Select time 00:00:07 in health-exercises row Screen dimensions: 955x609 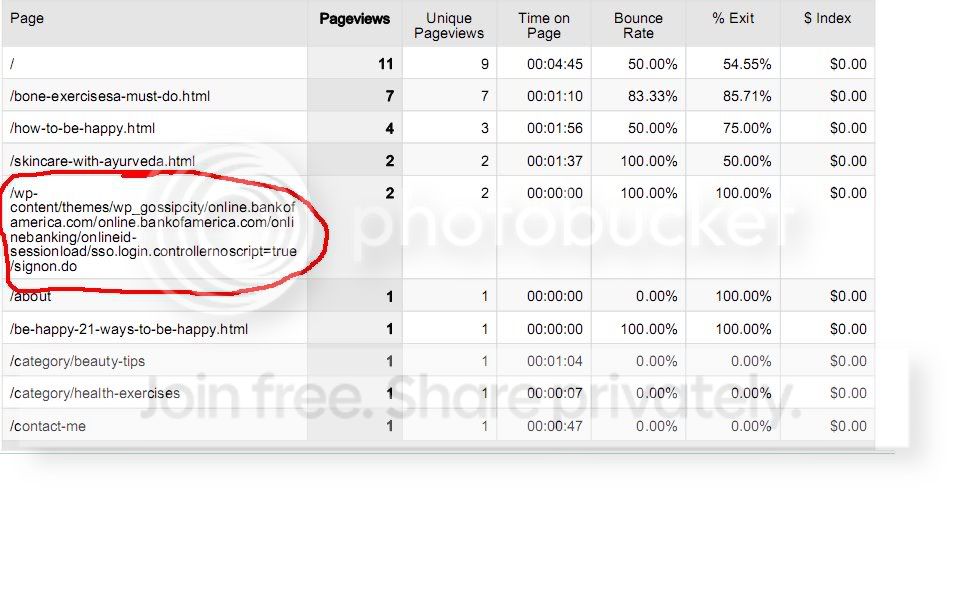pyautogui.click(x=555, y=393)
